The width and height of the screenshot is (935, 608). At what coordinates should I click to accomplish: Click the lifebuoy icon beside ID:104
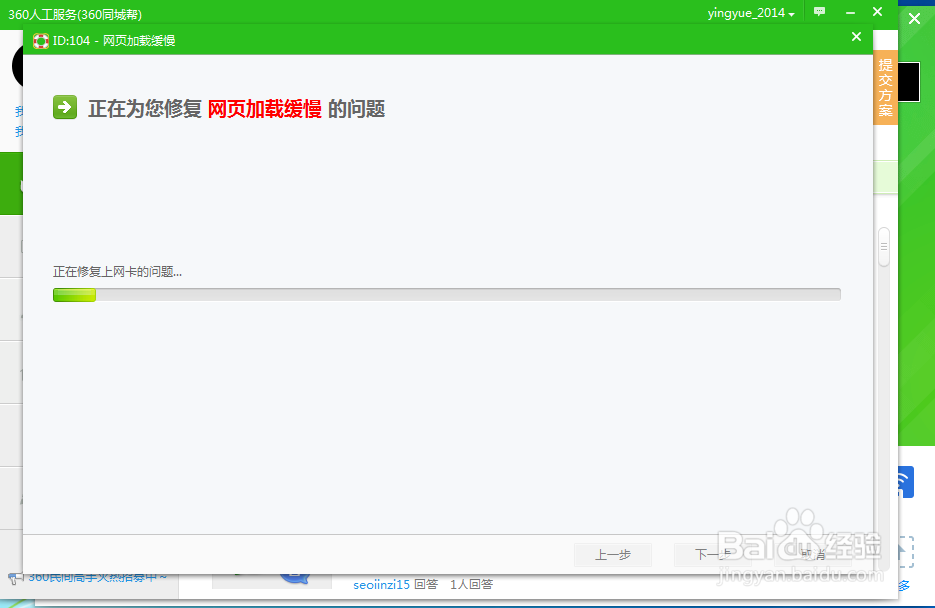tap(41, 41)
